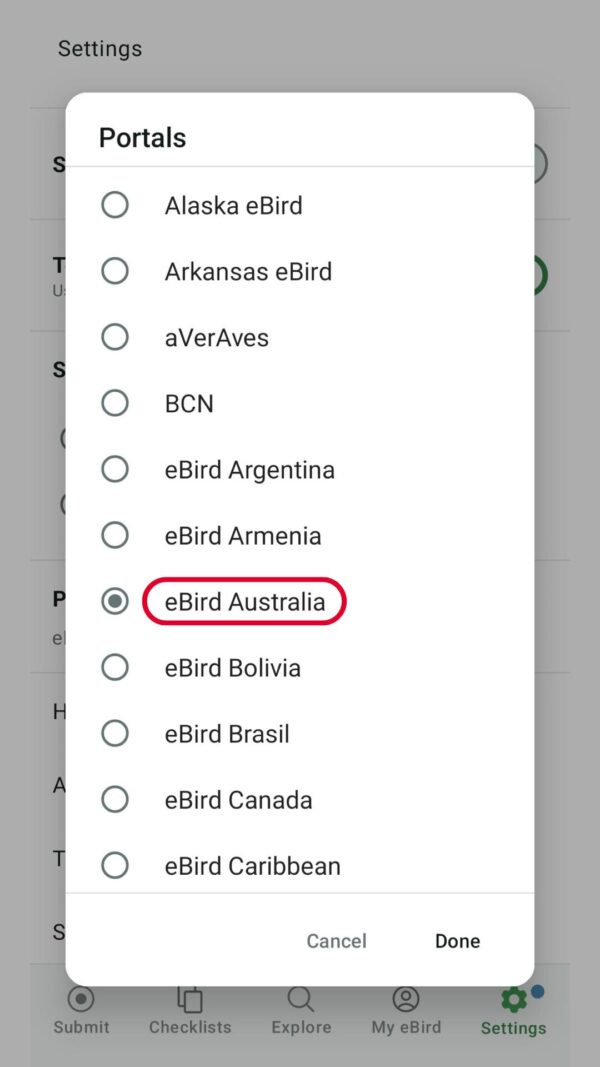Select the Arkansas eBird portal
This screenshot has width=600, height=1067.
[115, 271]
